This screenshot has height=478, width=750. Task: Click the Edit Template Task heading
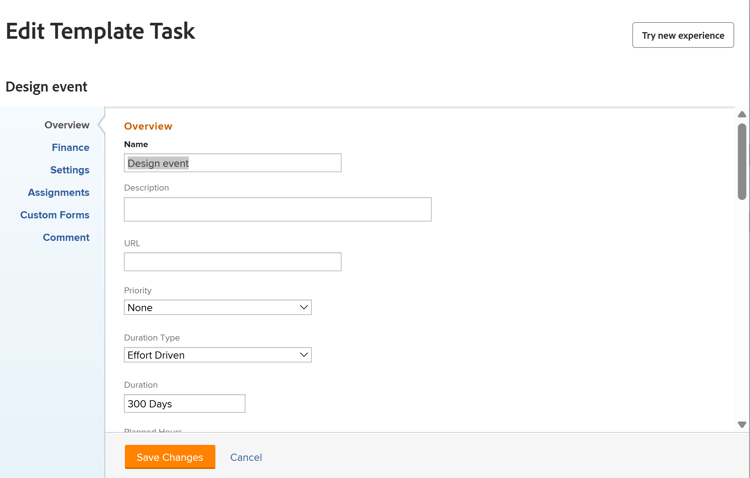(100, 31)
